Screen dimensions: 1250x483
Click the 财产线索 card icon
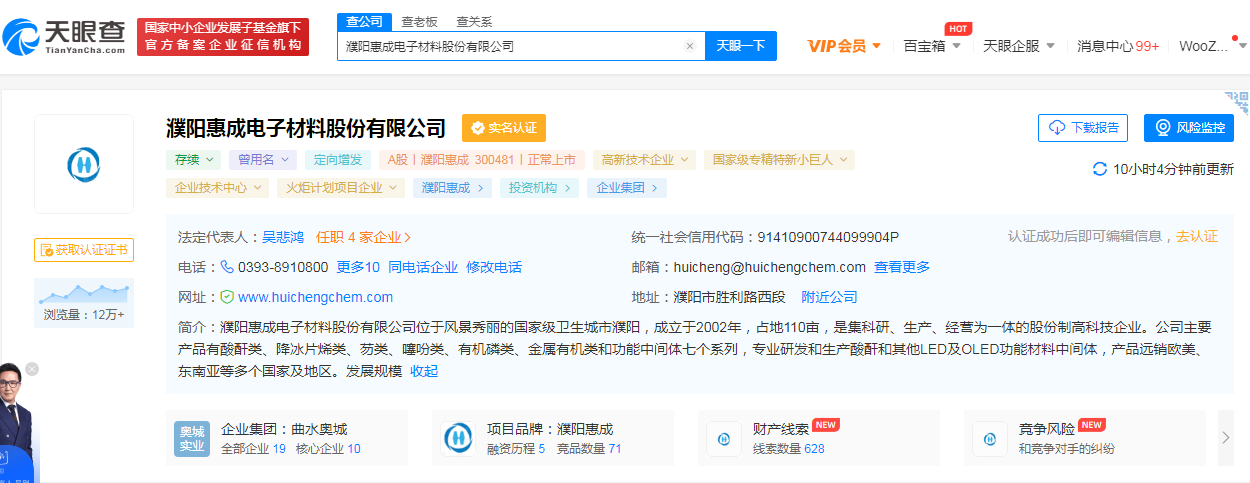click(724, 438)
